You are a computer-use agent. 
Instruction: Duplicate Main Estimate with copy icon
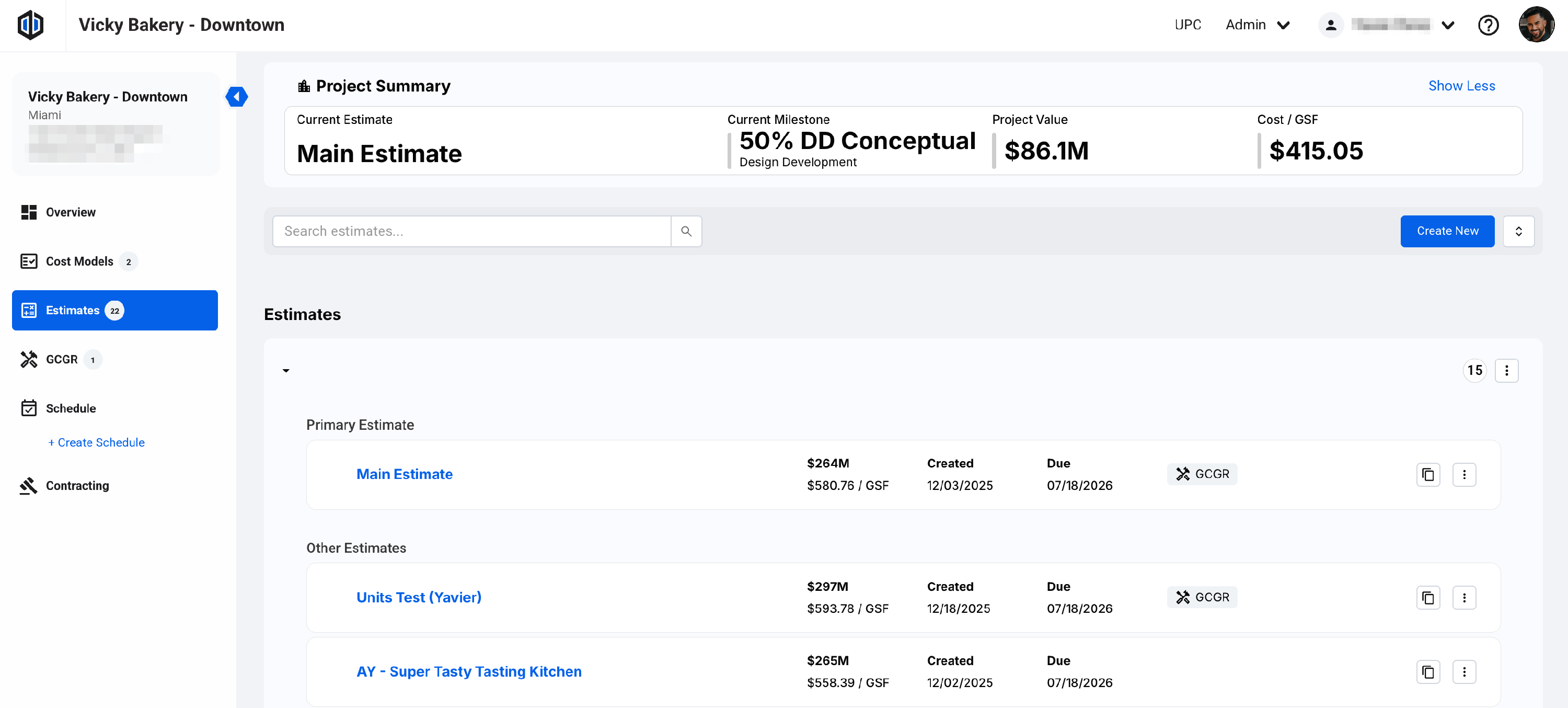[1427, 474]
